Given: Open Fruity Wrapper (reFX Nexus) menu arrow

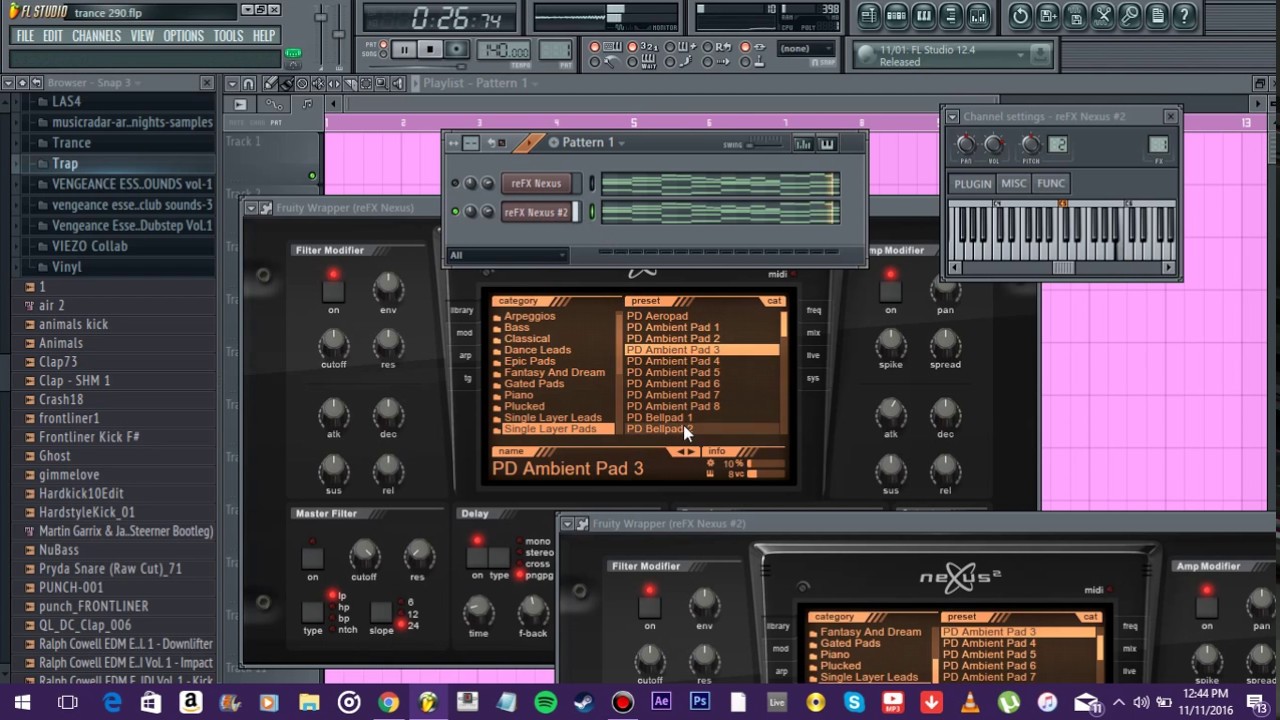Looking at the screenshot, I should point(252,208).
